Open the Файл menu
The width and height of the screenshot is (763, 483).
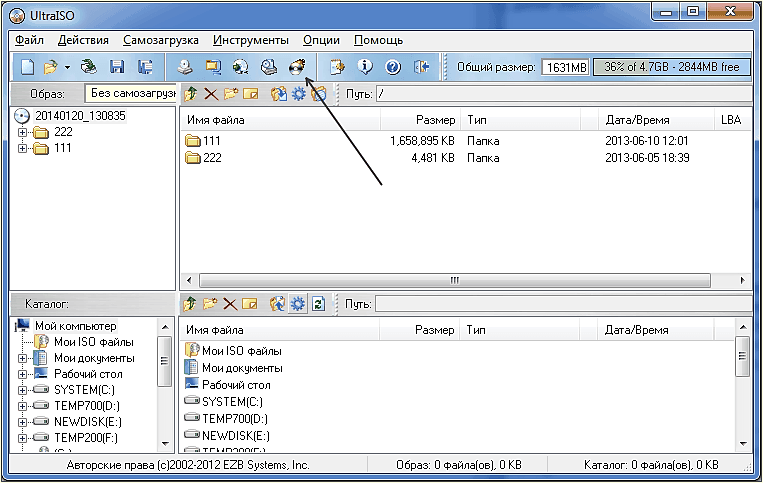[29, 40]
